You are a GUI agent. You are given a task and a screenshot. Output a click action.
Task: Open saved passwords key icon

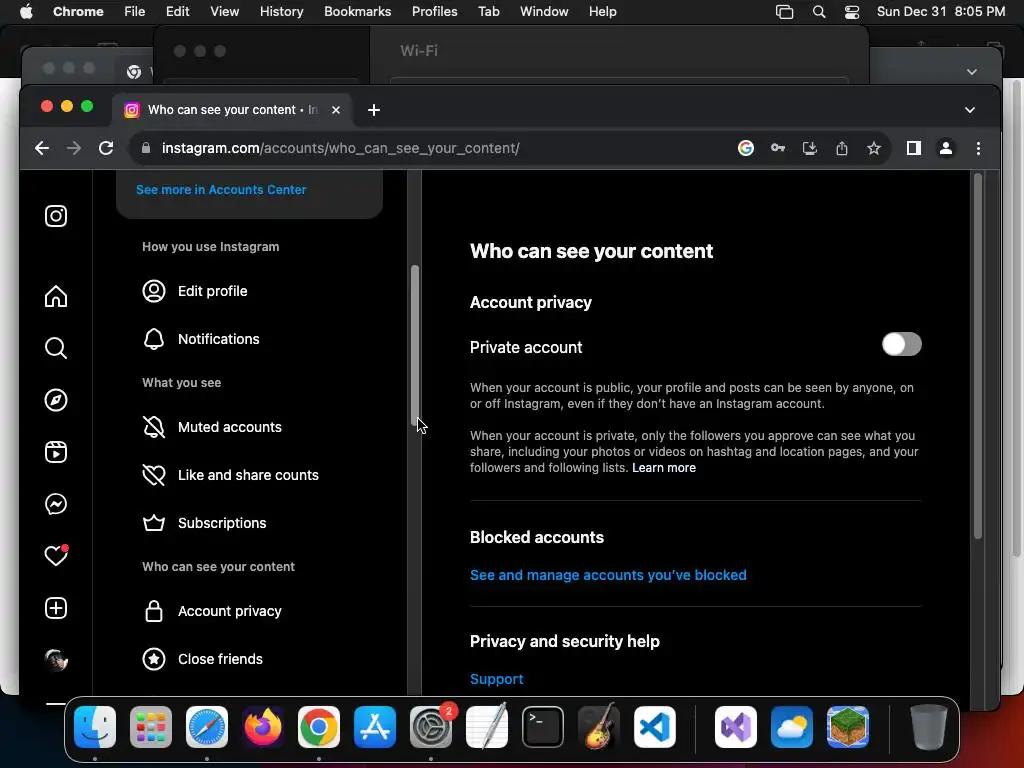tap(778, 148)
